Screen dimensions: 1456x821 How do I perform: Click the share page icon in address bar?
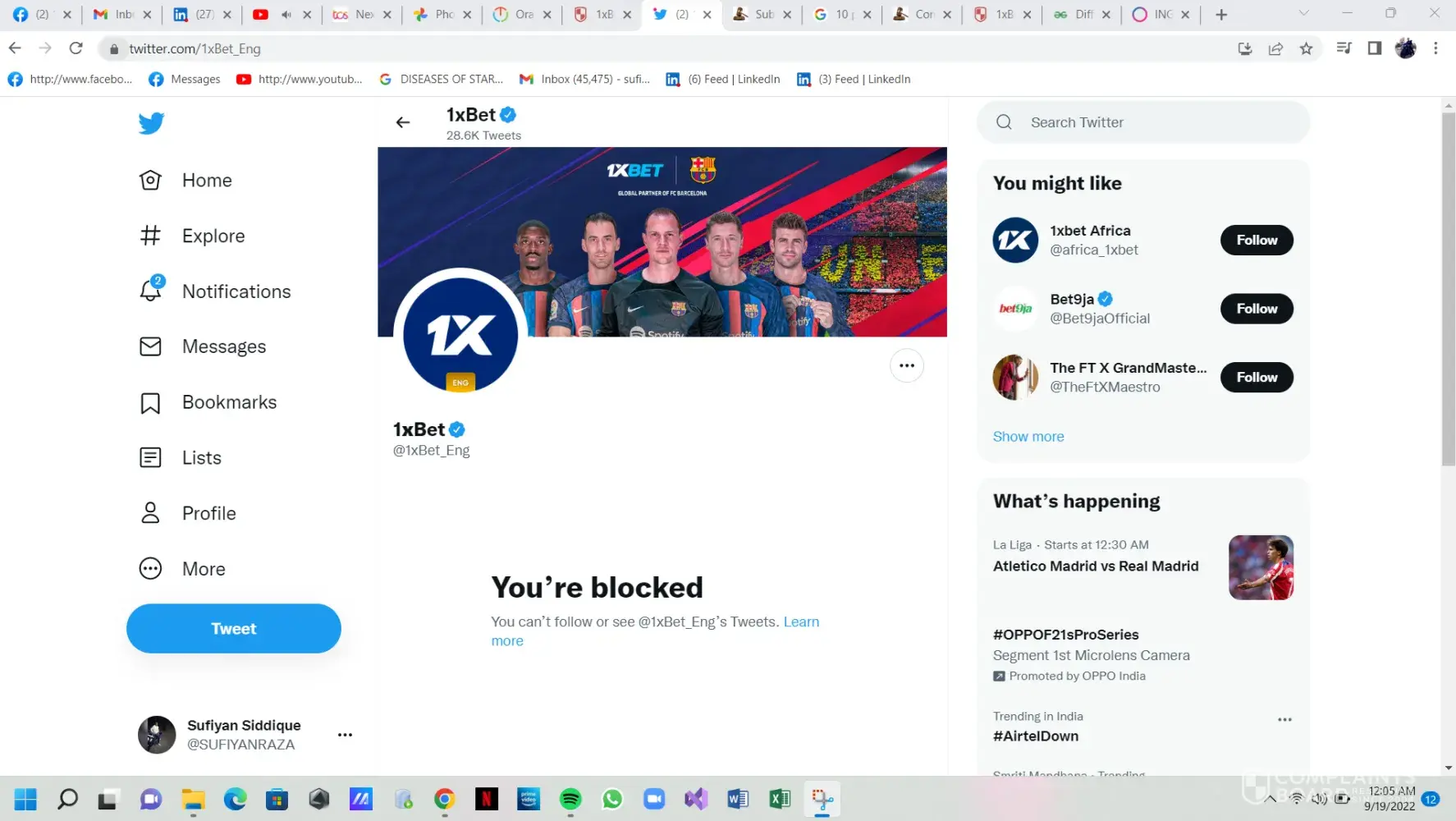pyautogui.click(x=1275, y=48)
